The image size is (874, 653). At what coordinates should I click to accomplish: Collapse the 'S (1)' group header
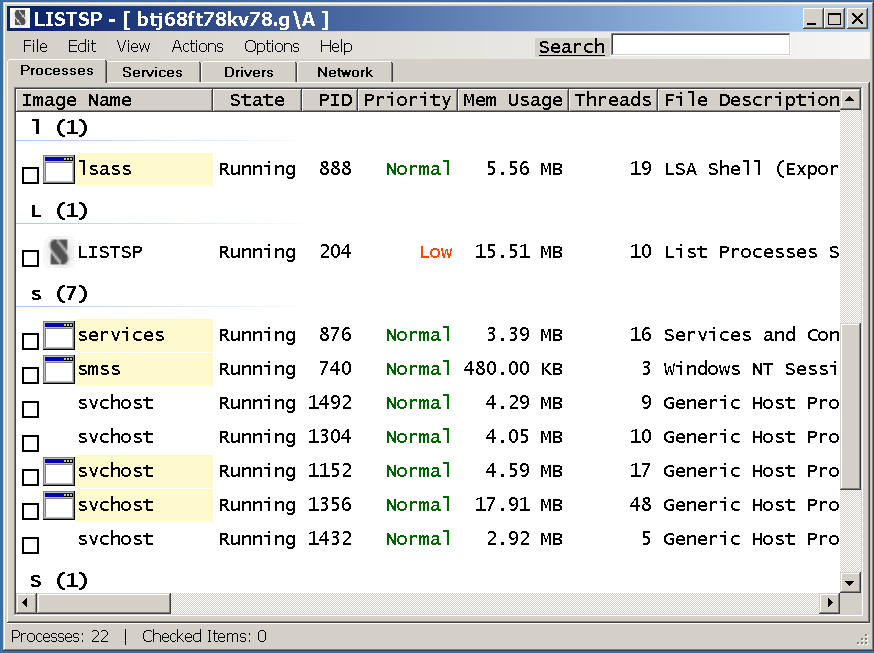[60, 581]
